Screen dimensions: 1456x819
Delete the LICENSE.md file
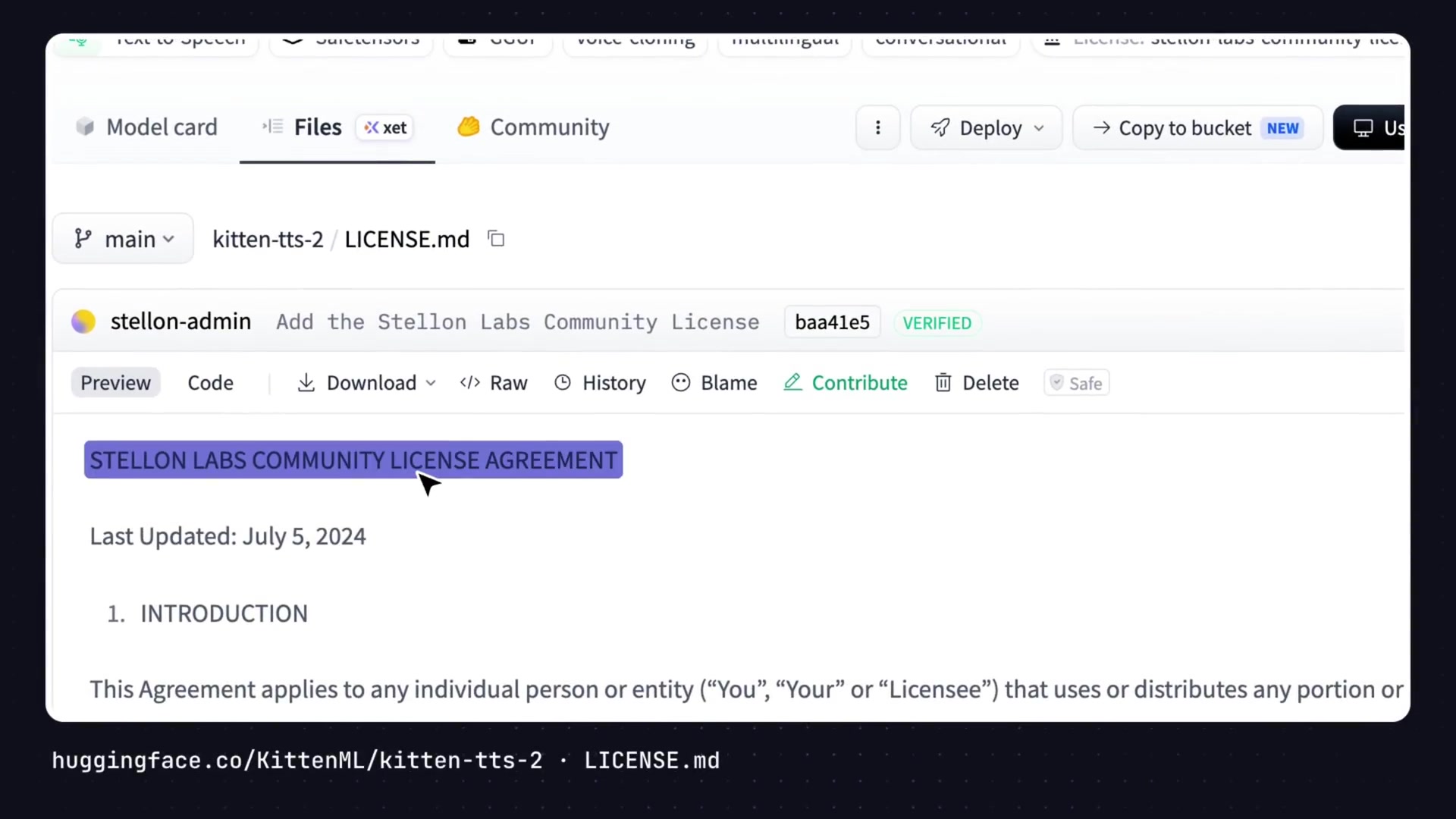[x=977, y=383]
